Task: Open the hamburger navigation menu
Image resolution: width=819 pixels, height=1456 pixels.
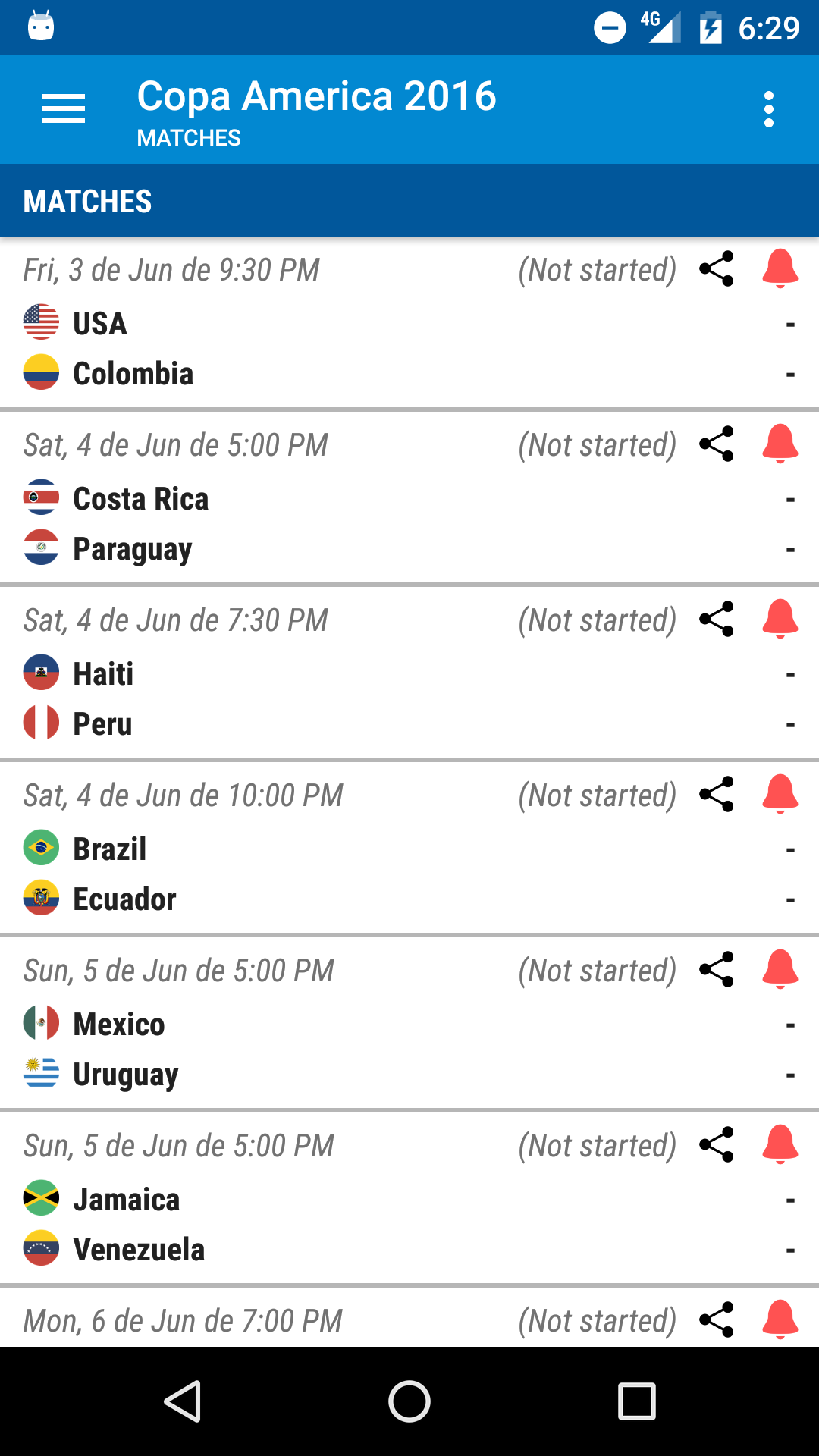Action: [64, 109]
